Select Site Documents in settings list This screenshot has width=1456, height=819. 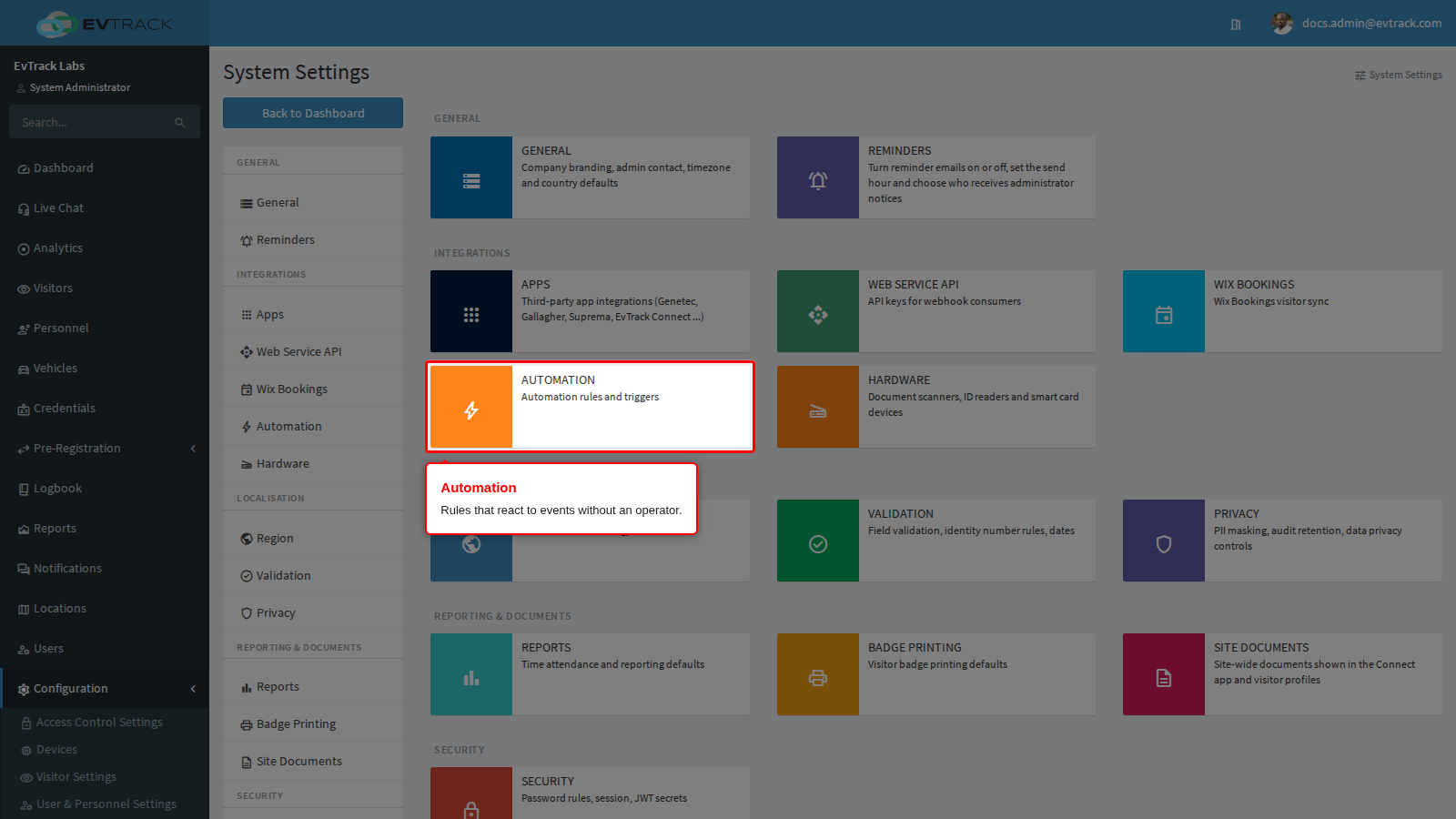tap(313, 762)
